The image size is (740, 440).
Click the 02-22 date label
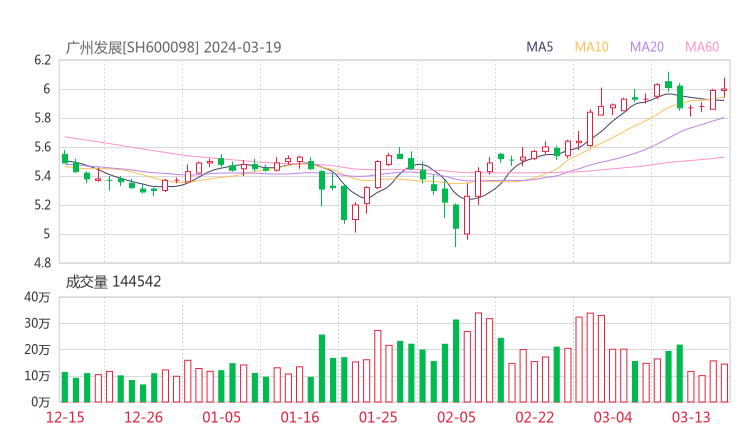(534, 417)
